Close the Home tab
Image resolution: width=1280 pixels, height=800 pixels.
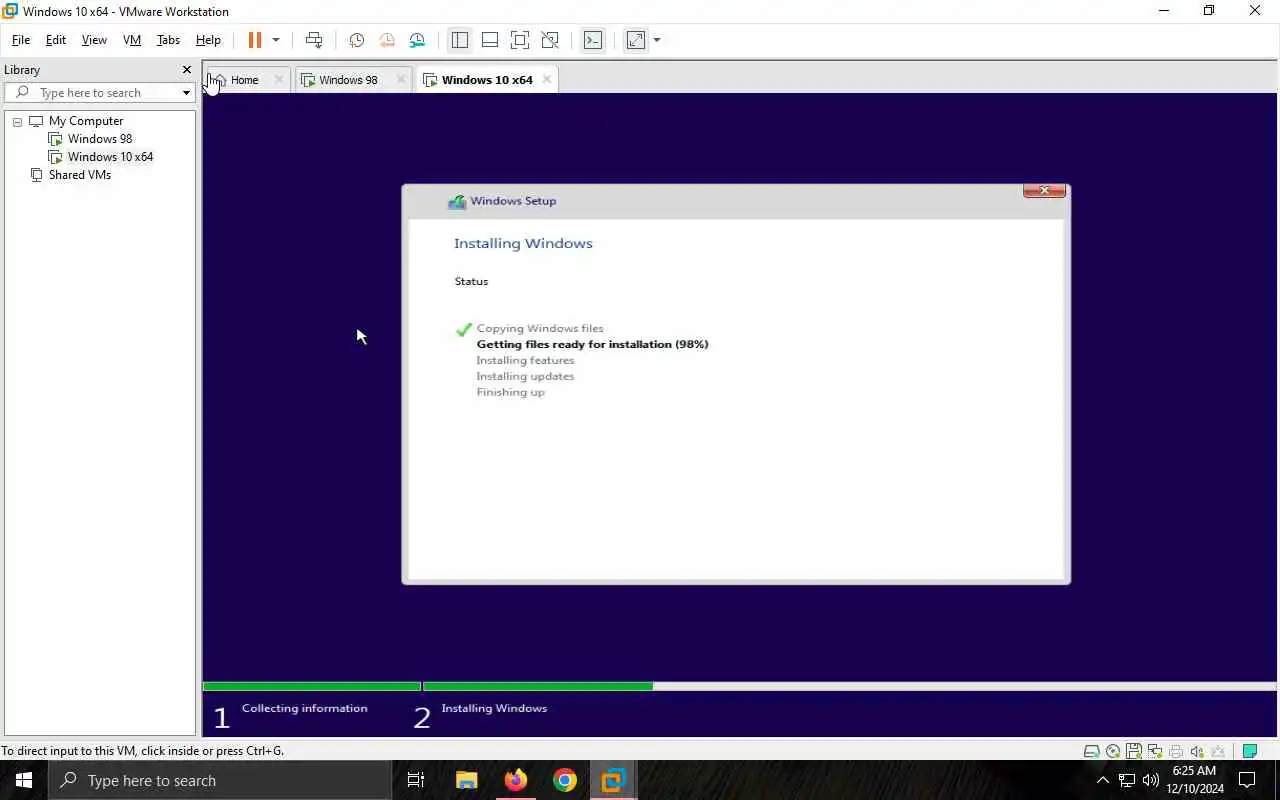click(279, 80)
